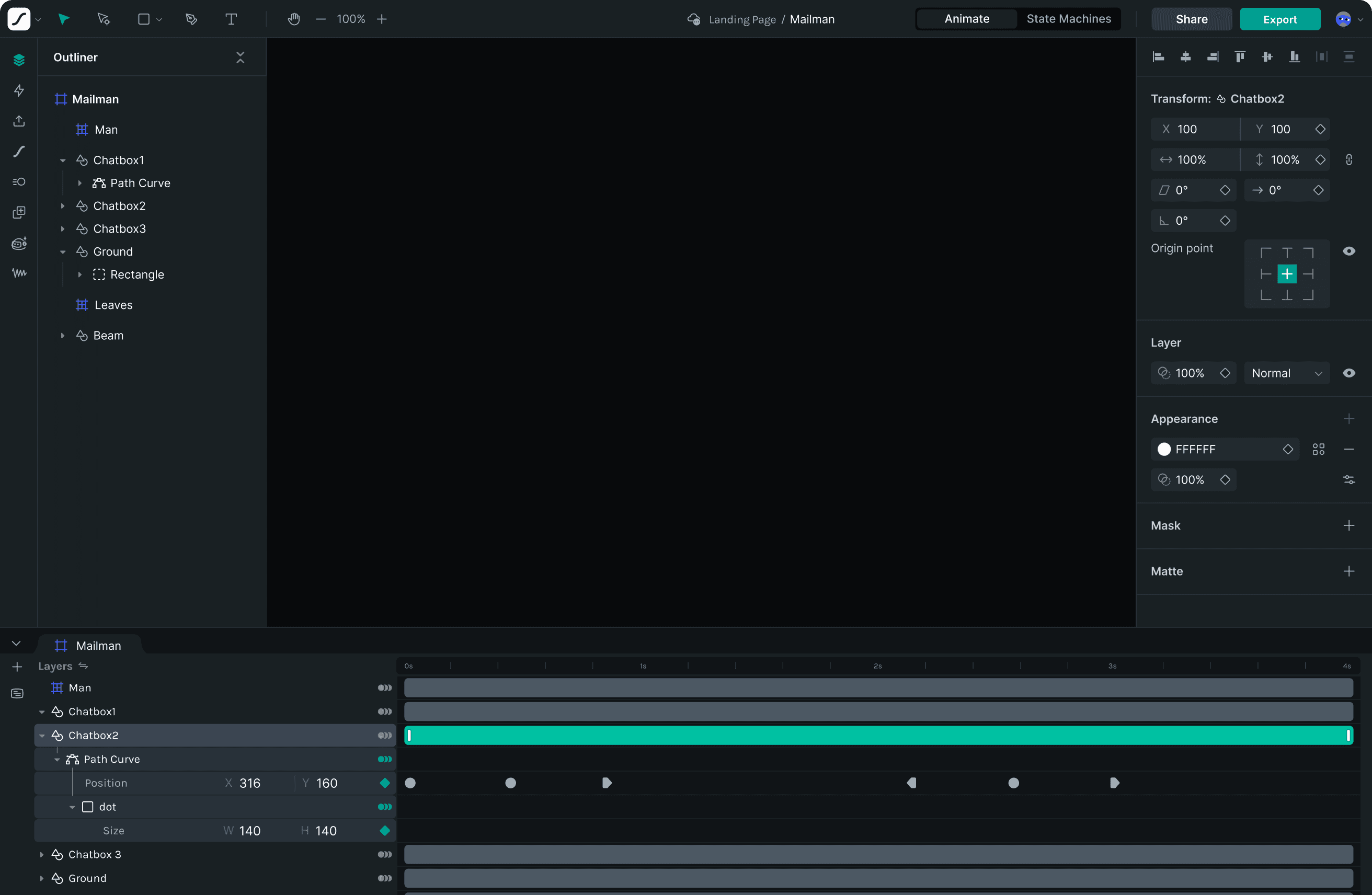Choose the direct selection tool
Screen dimensions: 1372x895
coord(104,19)
